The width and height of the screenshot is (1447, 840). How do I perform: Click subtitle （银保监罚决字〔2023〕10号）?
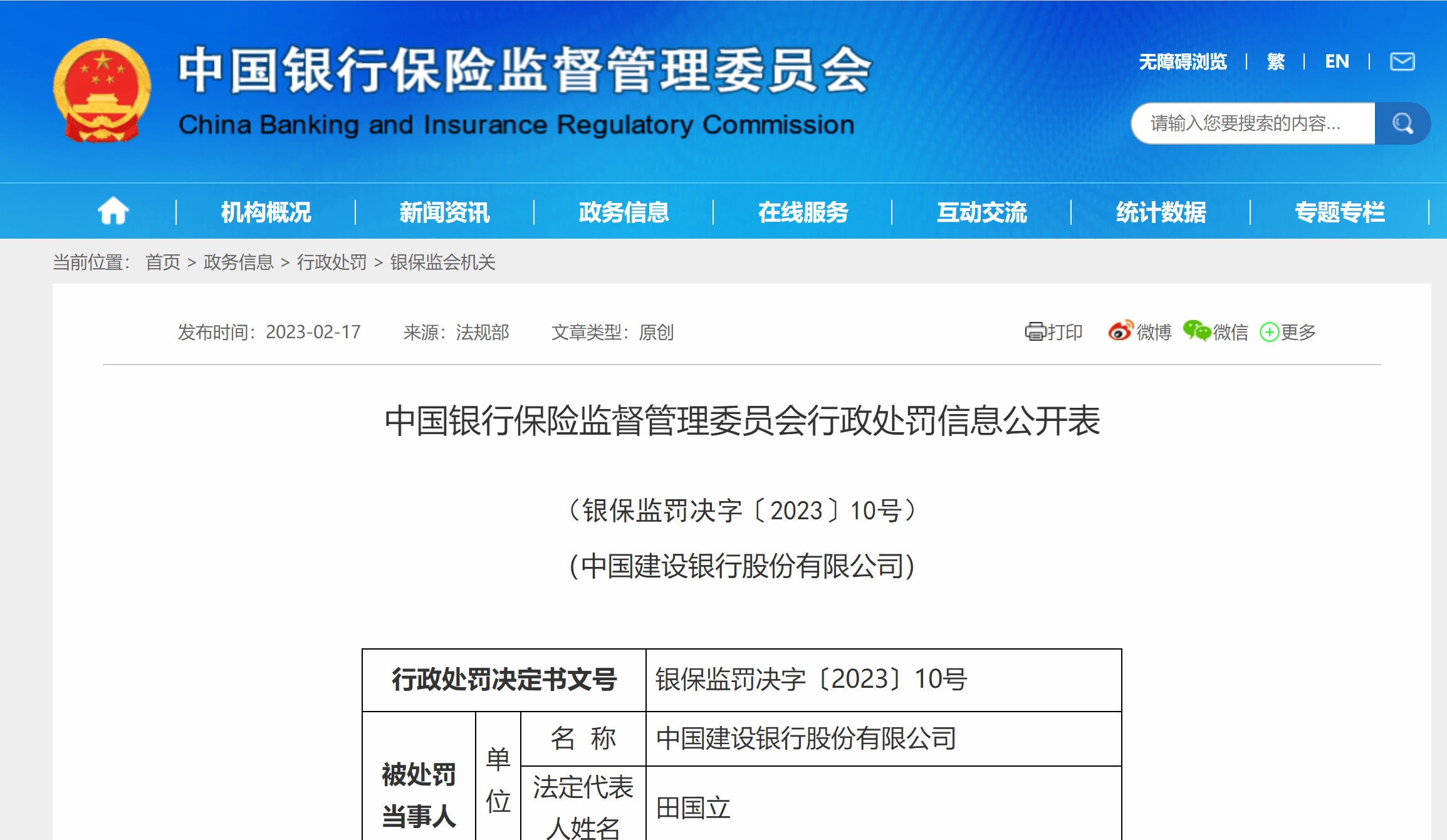(742, 511)
